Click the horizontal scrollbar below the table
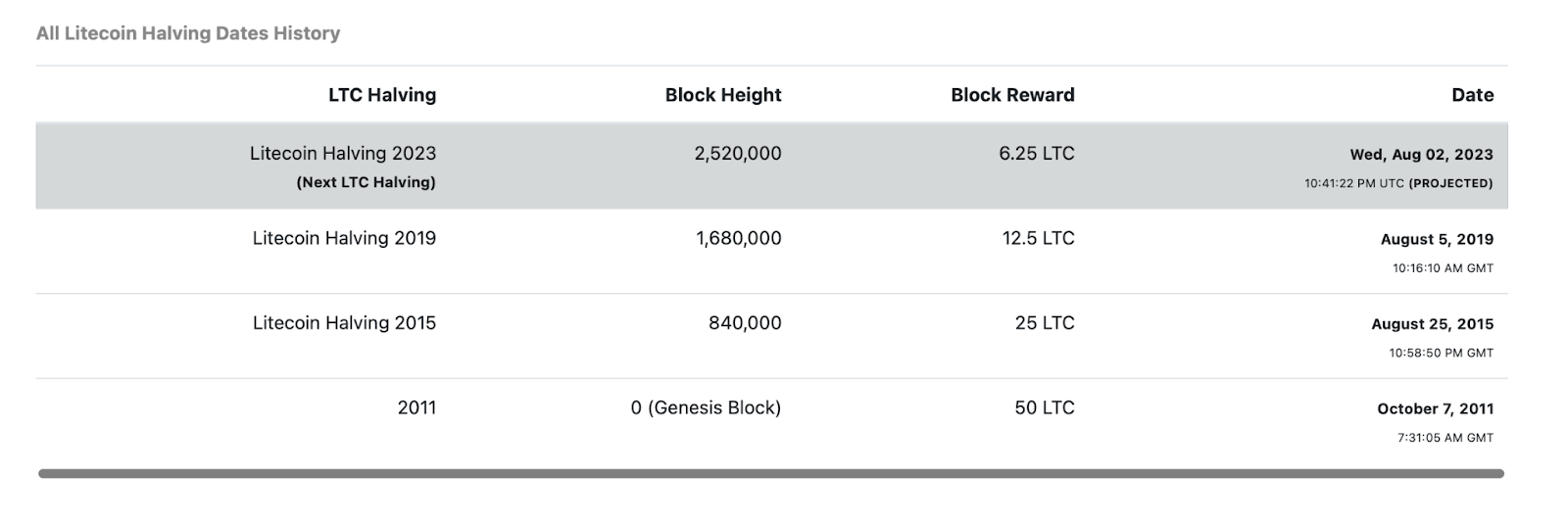This screenshot has height=523, width=1568. (x=770, y=474)
